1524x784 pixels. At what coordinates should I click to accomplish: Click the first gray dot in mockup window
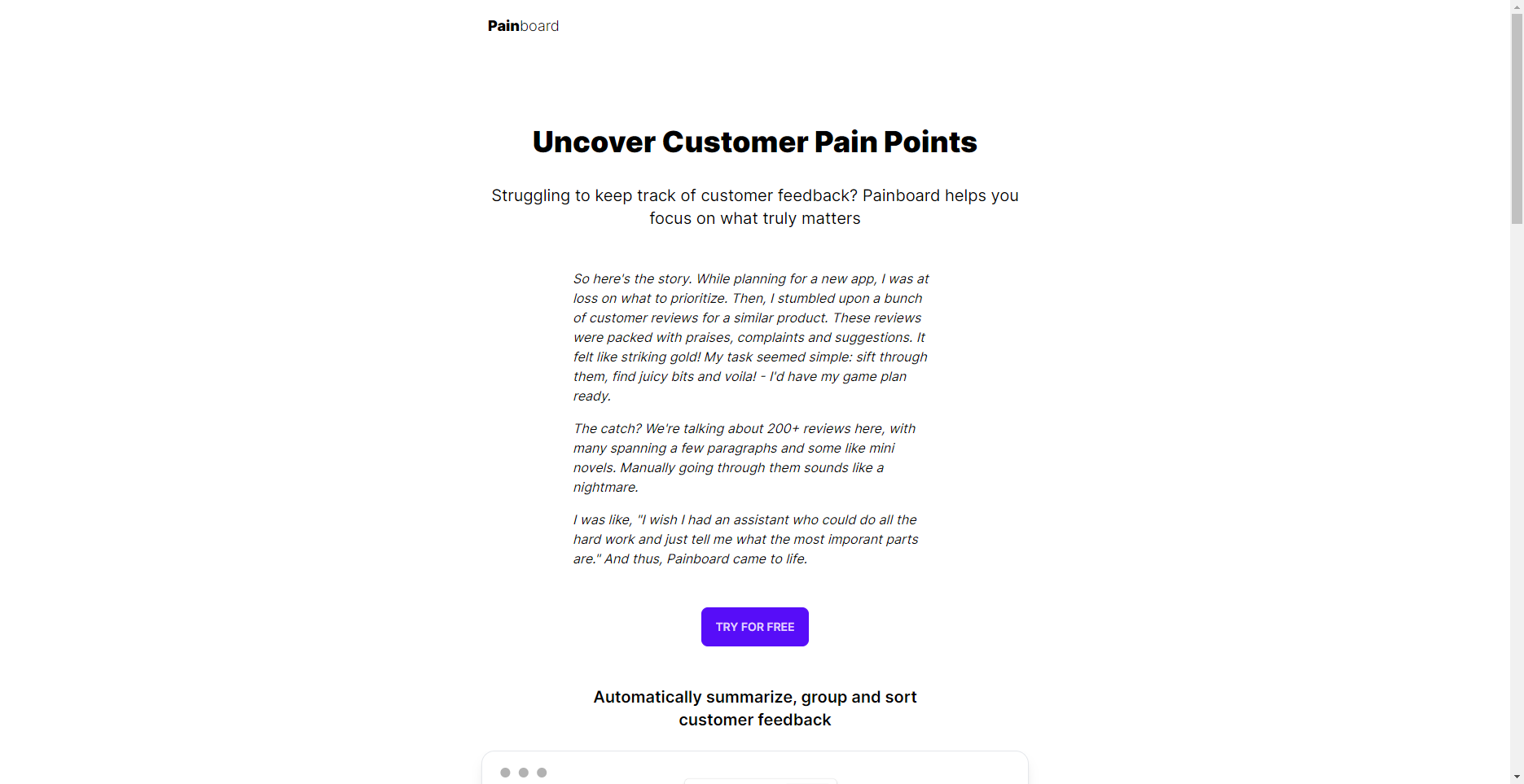pyautogui.click(x=505, y=773)
